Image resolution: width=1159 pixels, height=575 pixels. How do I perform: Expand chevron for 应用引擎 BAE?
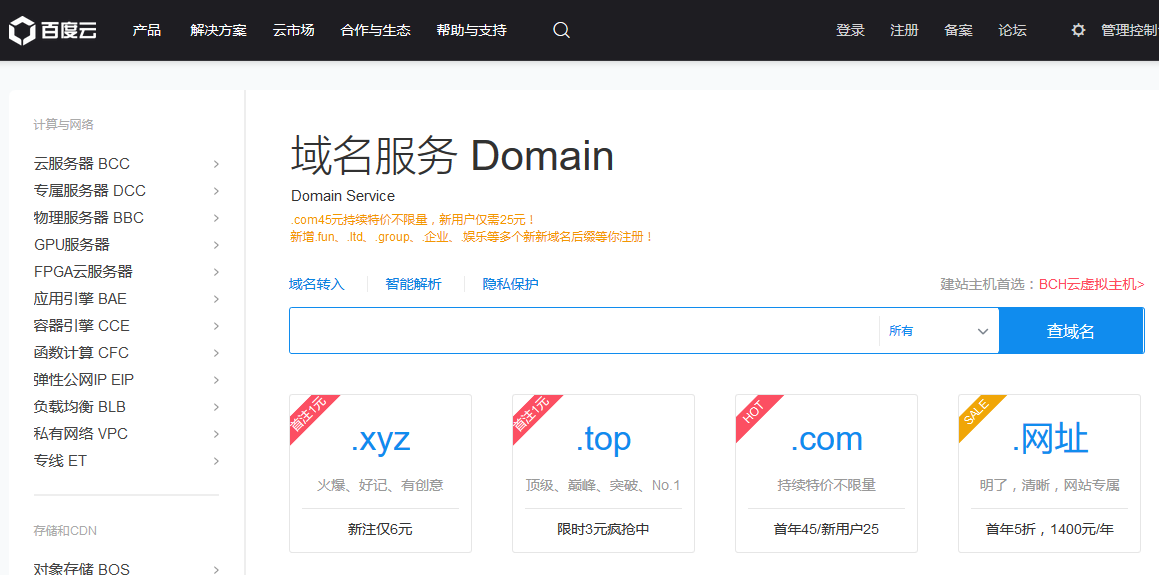click(216, 299)
